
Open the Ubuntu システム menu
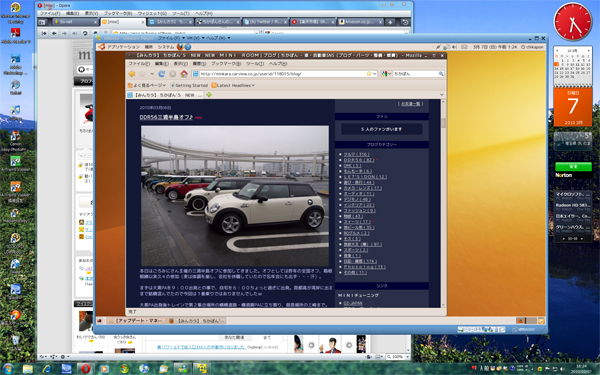[166, 47]
